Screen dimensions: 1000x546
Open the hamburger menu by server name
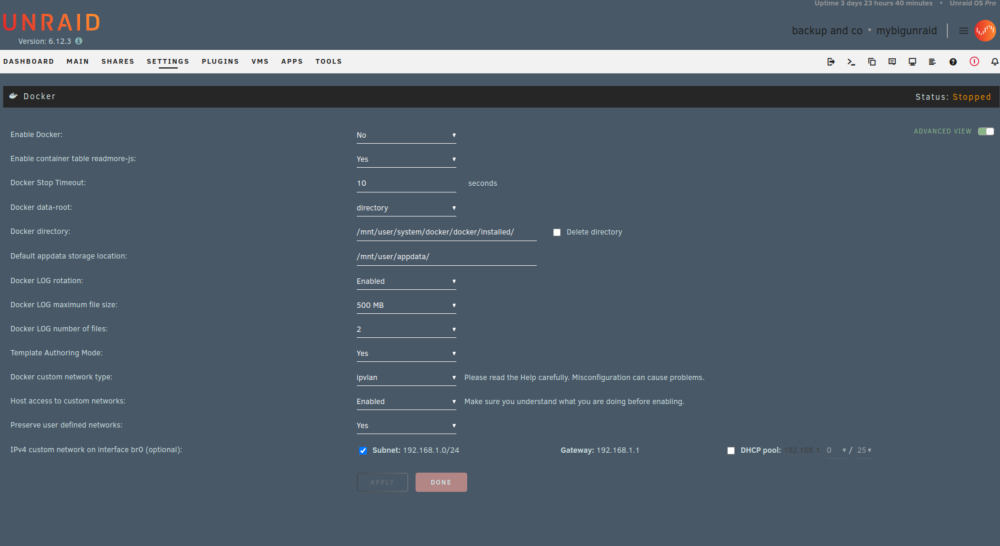tap(963, 31)
